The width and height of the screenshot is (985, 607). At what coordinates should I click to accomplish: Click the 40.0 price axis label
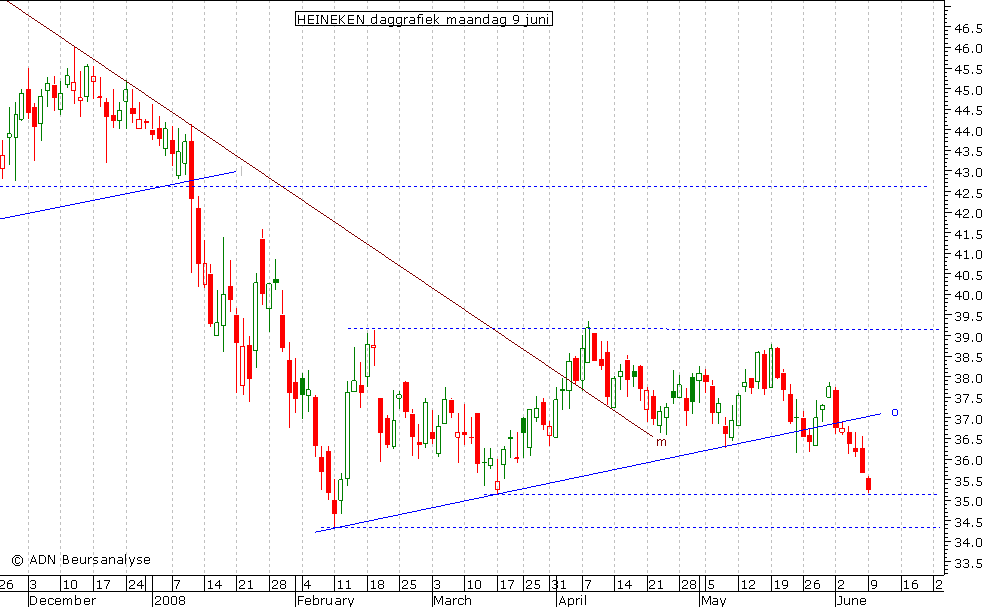click(x=968, y=296)
